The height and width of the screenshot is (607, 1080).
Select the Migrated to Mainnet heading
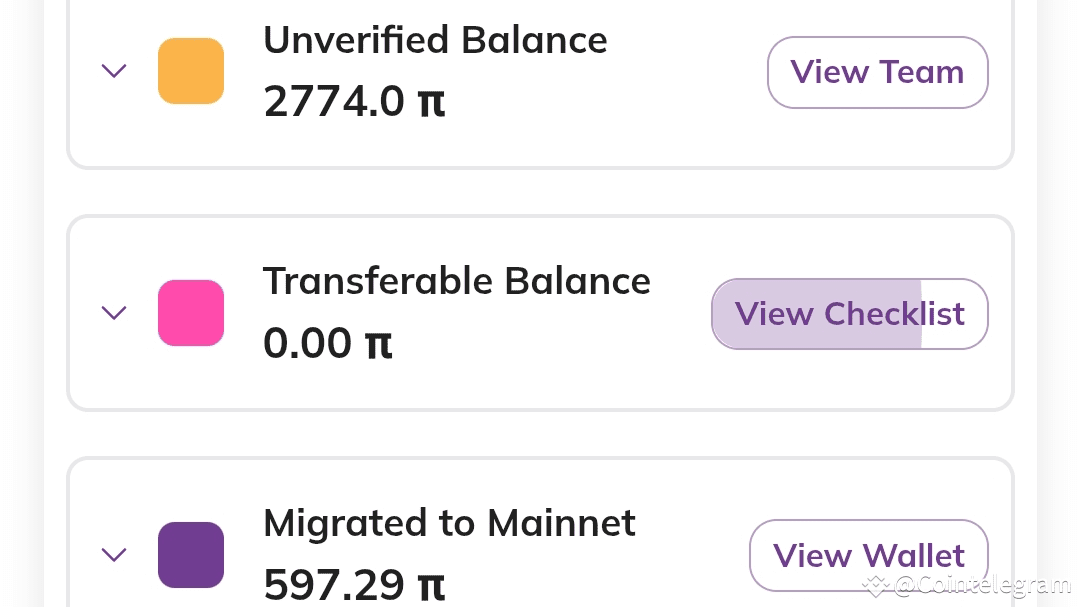pyautogui.click(x=449, y=523)
